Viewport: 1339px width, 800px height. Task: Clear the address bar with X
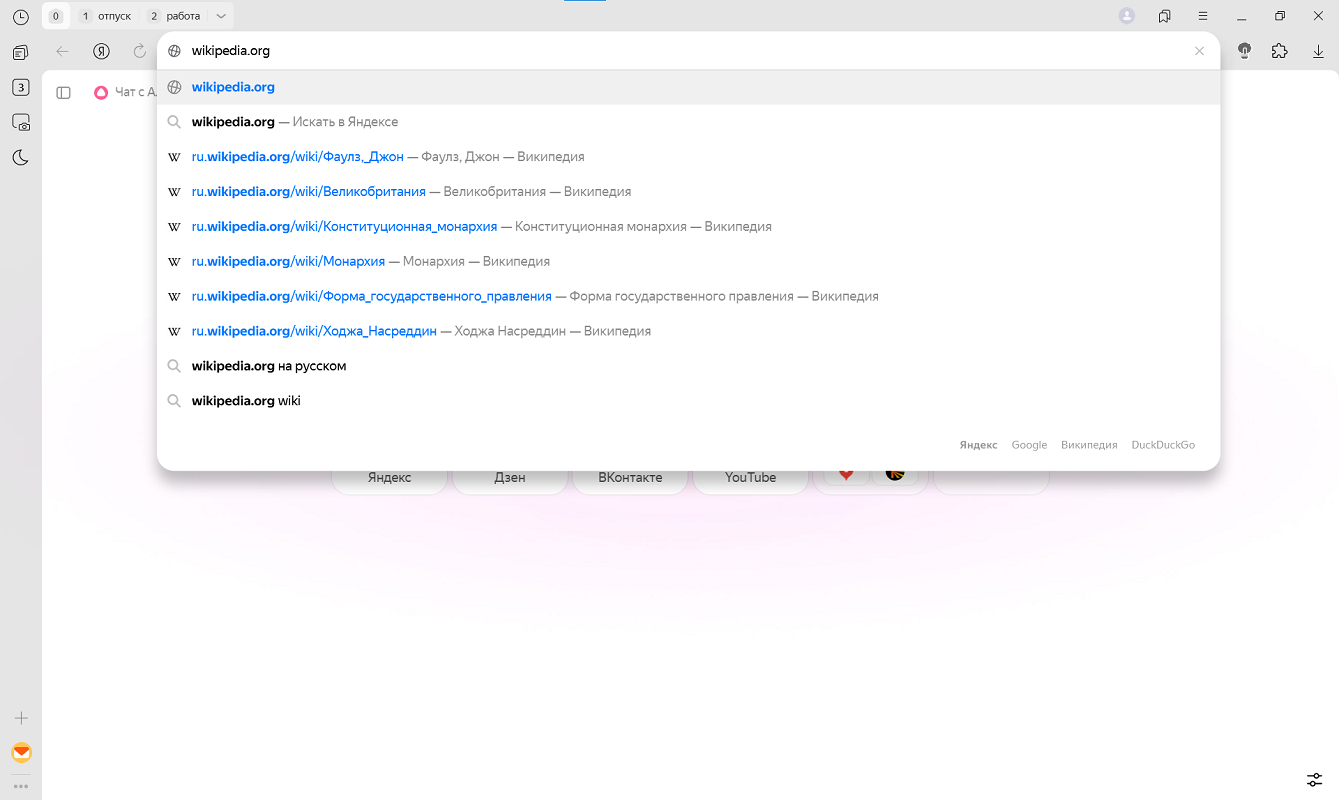(x=1199, y=51)
